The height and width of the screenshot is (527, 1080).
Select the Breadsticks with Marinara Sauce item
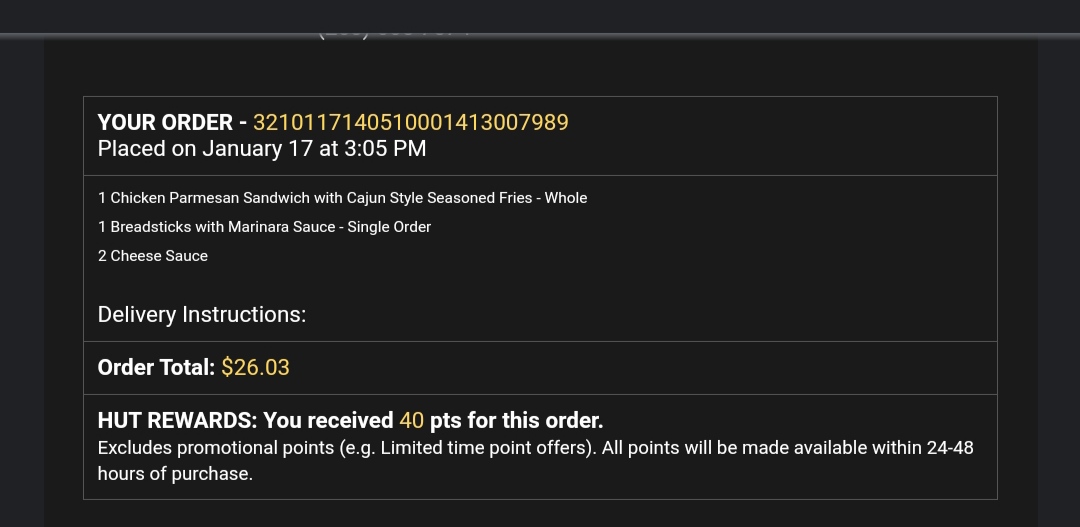point(222,227)
